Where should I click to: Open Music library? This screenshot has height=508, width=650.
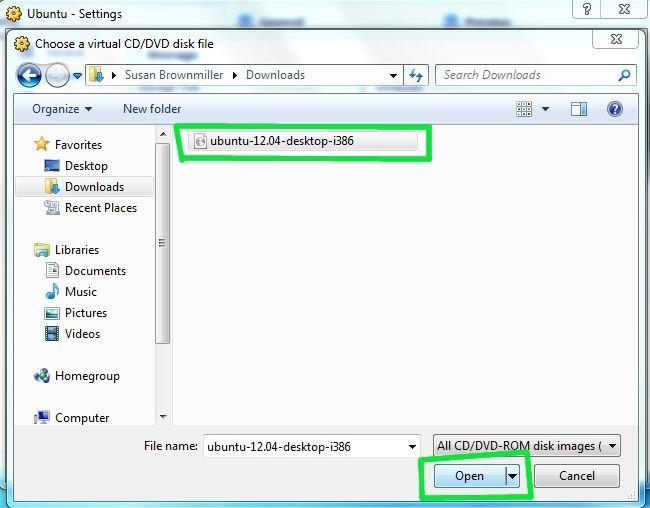pos(80,292)
